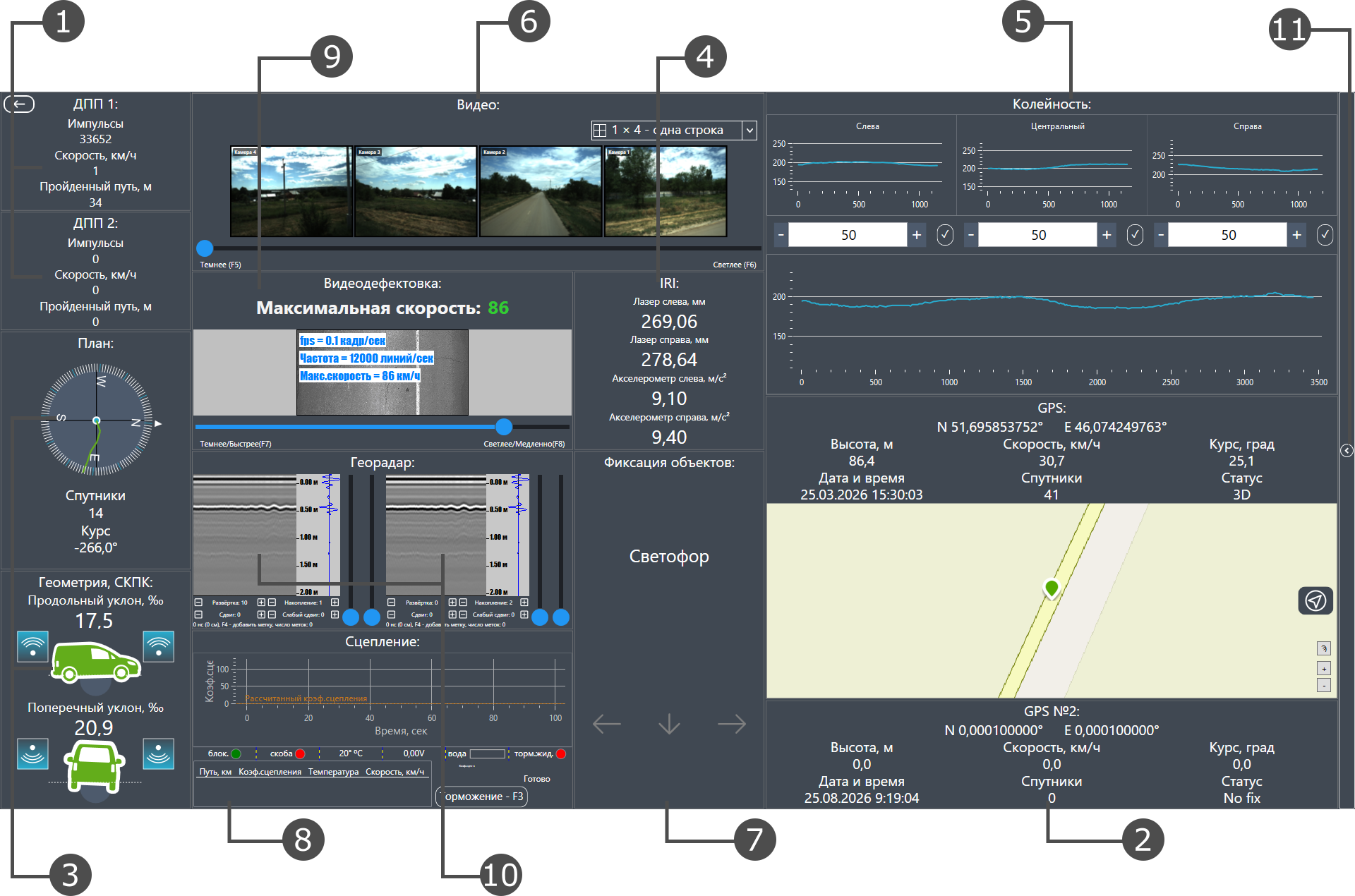Decrease the Слева rut threshold value
Viewport: 1355px width, 896px height.
click(x=781, y=235)
